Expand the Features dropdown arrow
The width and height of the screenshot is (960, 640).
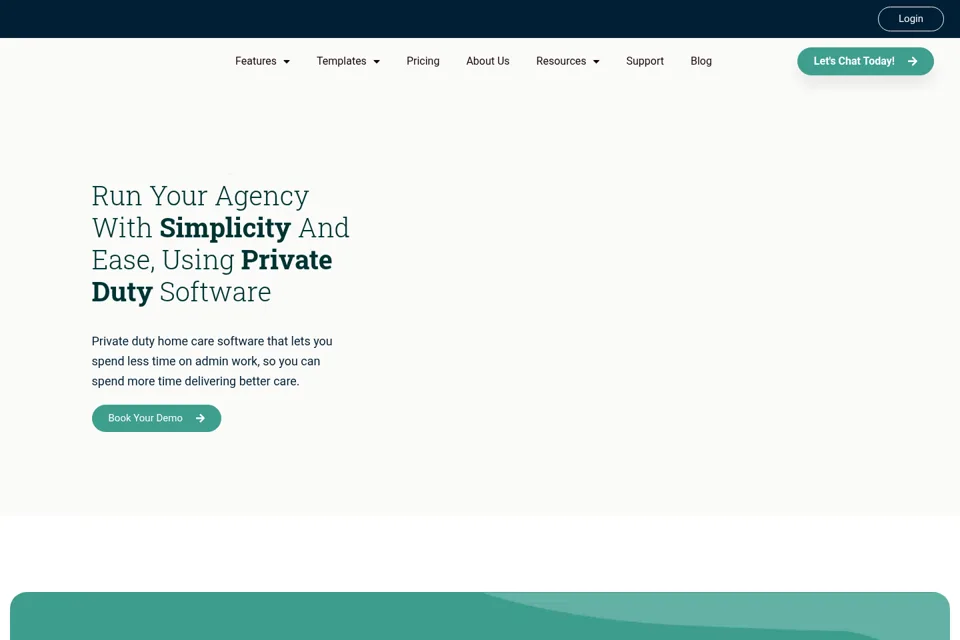pos(287,62)
